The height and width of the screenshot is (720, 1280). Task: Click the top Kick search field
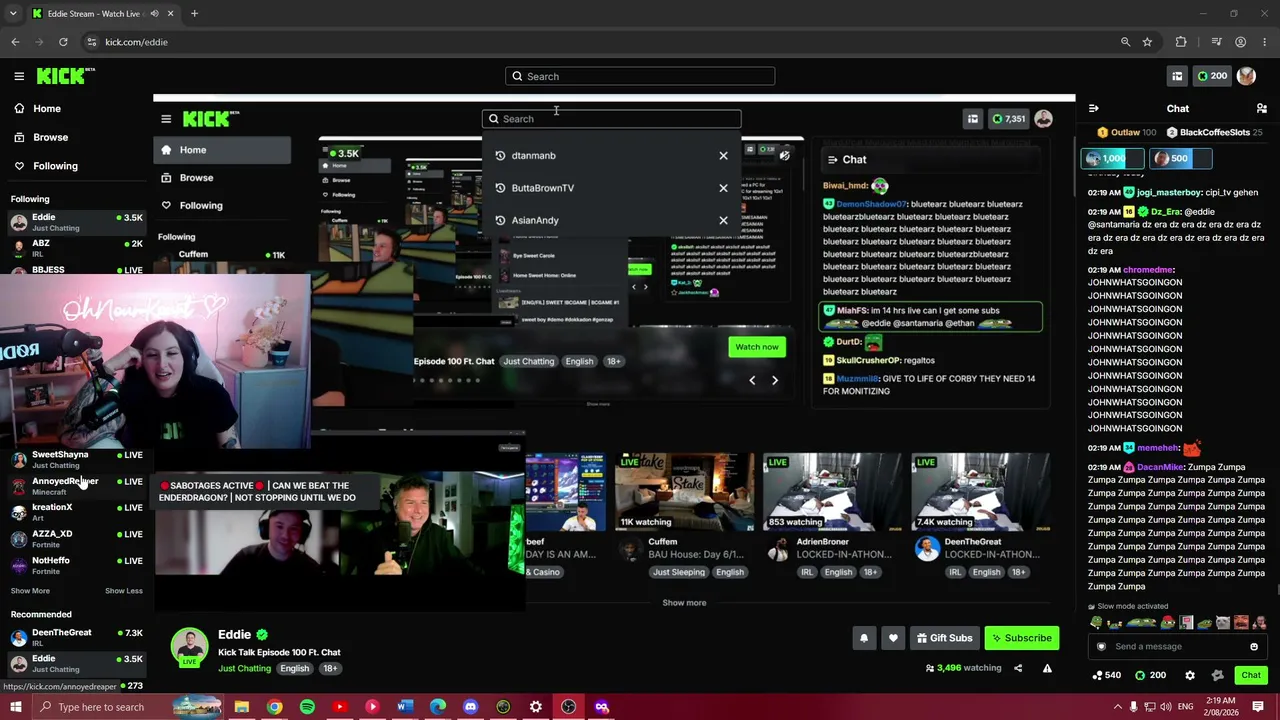640,76
